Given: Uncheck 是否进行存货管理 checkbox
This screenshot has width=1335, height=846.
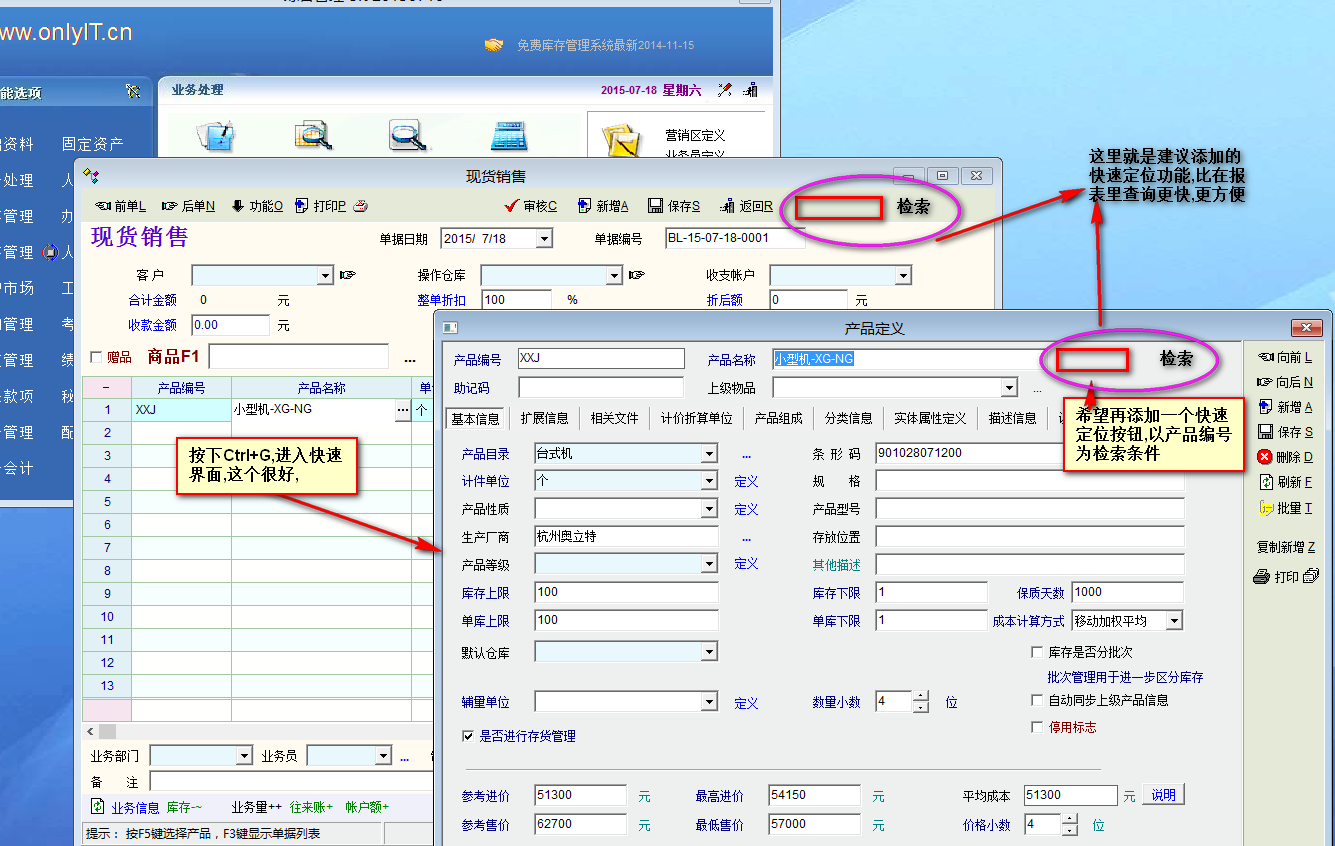Looking at the screenshot, I should [468, 736].
